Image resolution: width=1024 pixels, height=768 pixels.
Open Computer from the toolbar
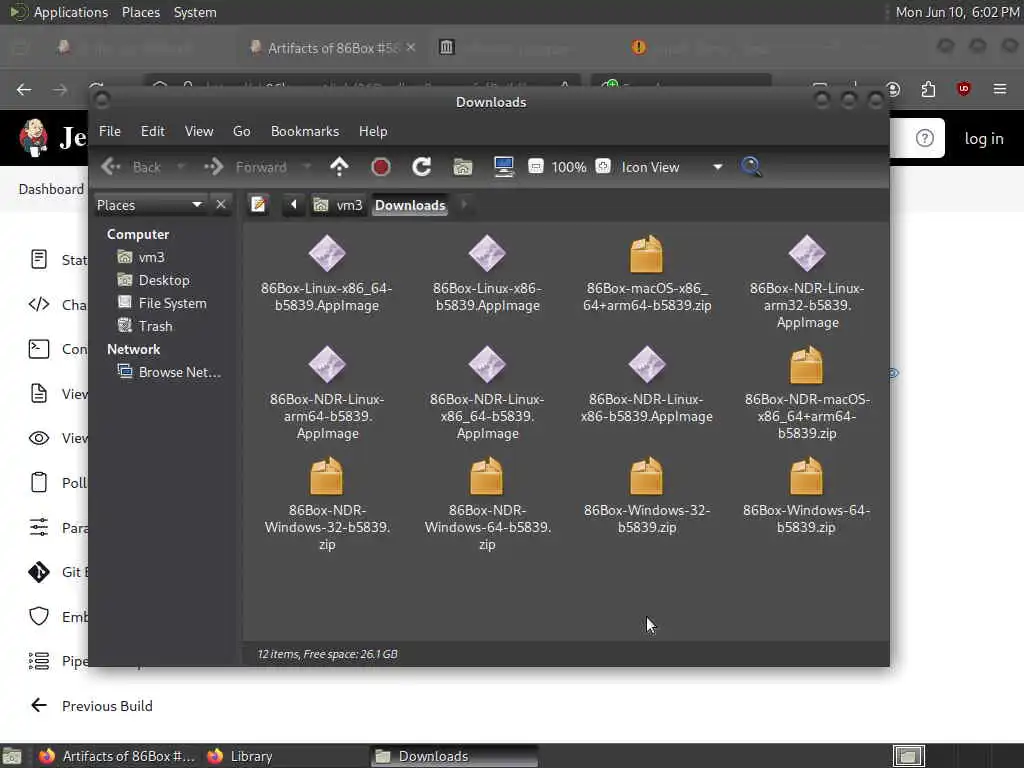[504, 167]
